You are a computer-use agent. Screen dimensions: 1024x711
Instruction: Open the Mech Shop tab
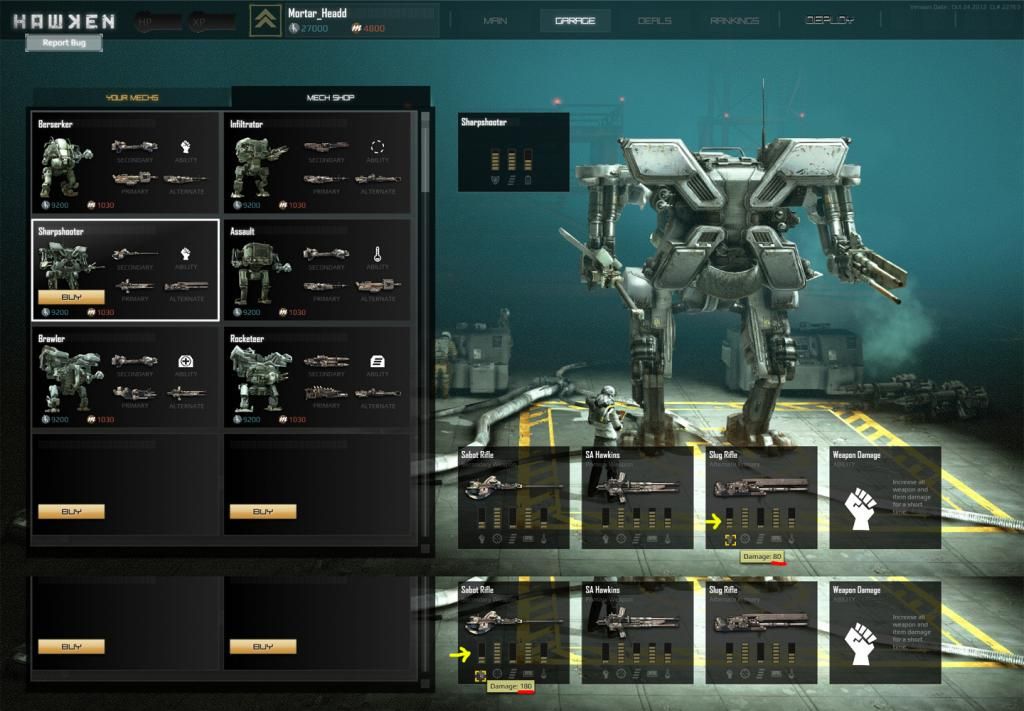coord(330,98)
